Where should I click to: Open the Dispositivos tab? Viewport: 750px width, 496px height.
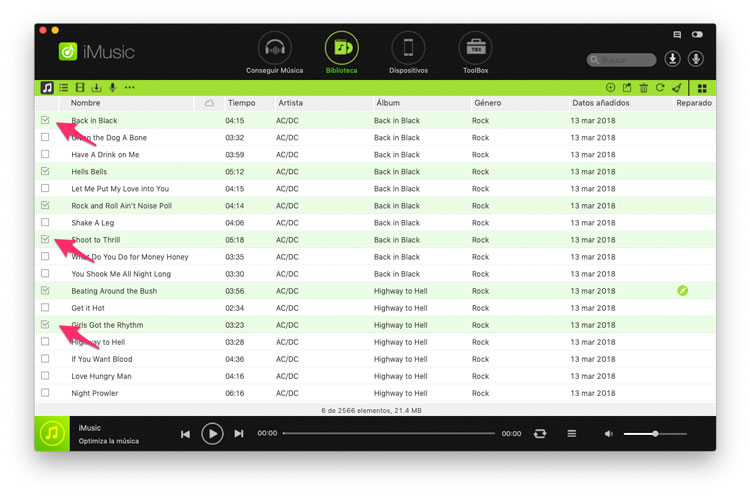tap(408, 53)
